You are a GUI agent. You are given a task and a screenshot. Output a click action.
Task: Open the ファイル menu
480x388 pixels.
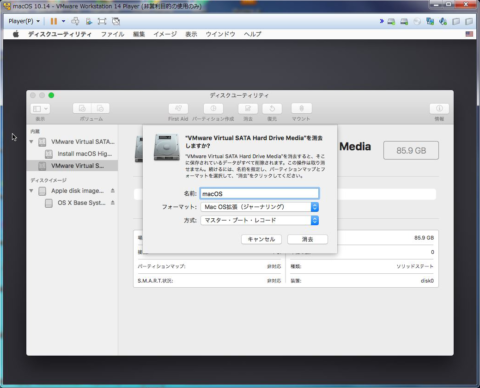(x=113, y=34)
